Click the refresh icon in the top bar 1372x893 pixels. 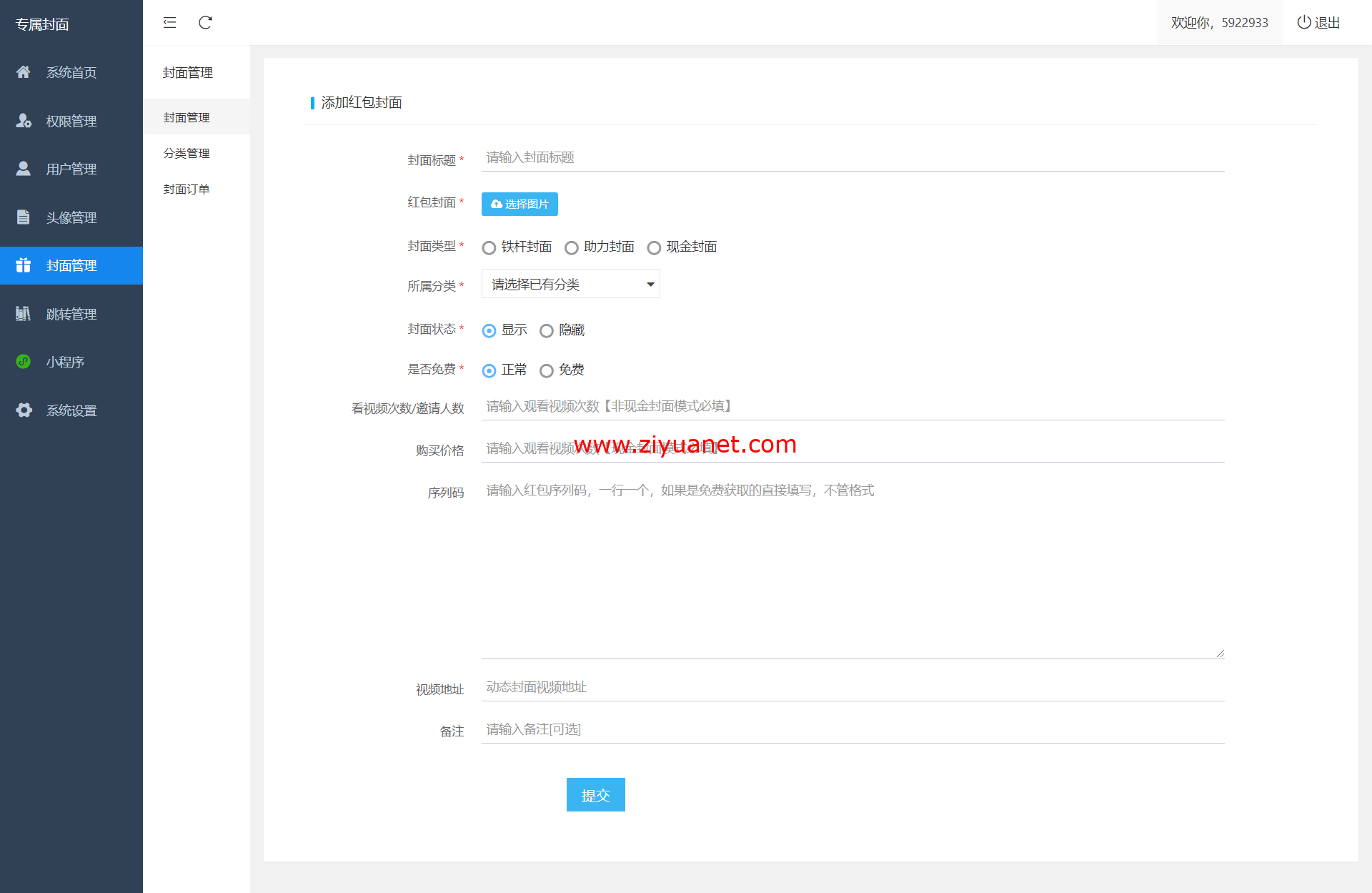(205, 23)
